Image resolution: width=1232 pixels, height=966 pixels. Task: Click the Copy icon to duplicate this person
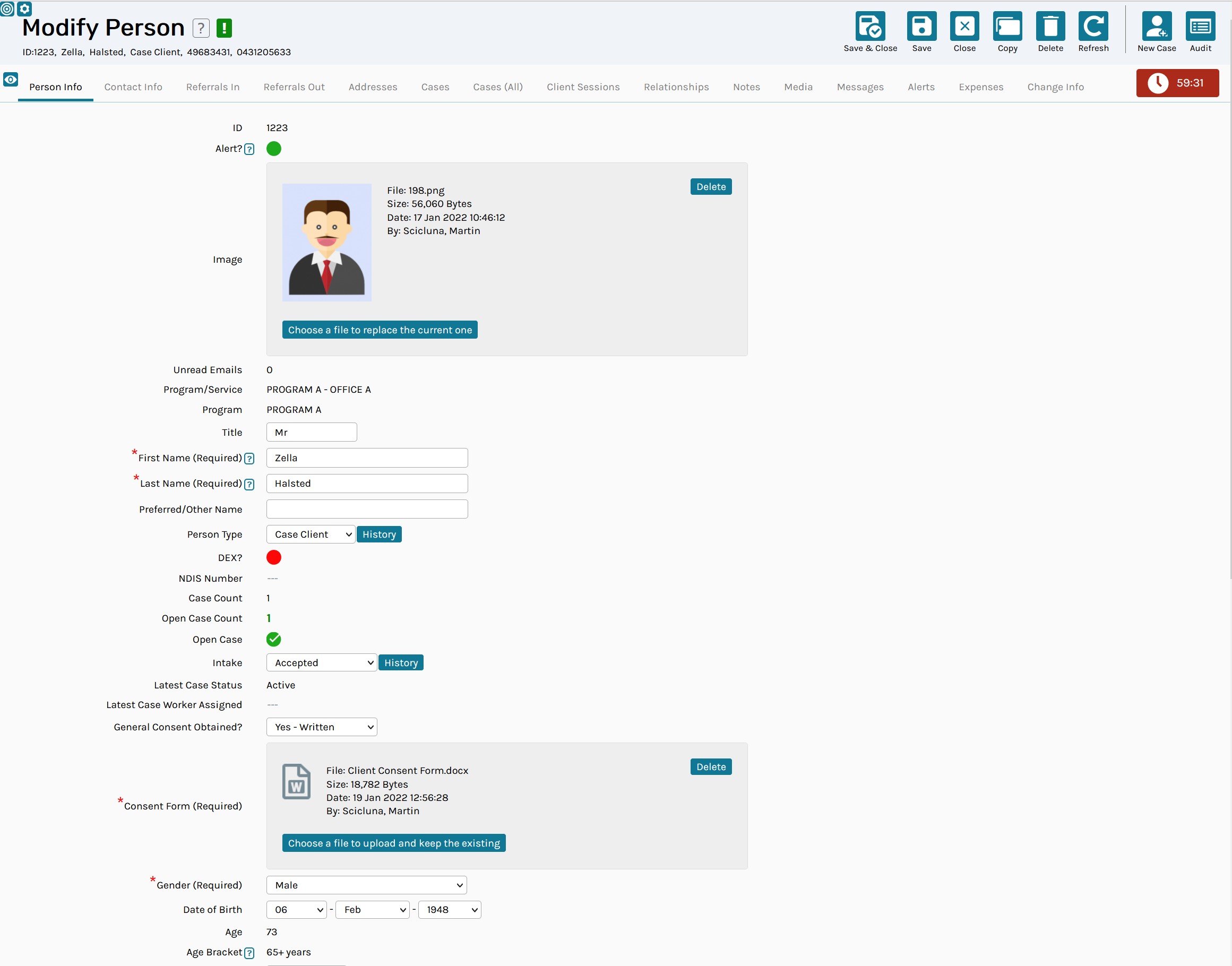coord(1008,27)
